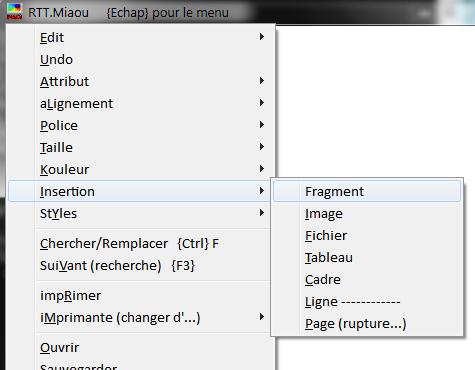Select Undo from the menu
Viewport: 475px width, 370px height.
(x=139, y=59)
